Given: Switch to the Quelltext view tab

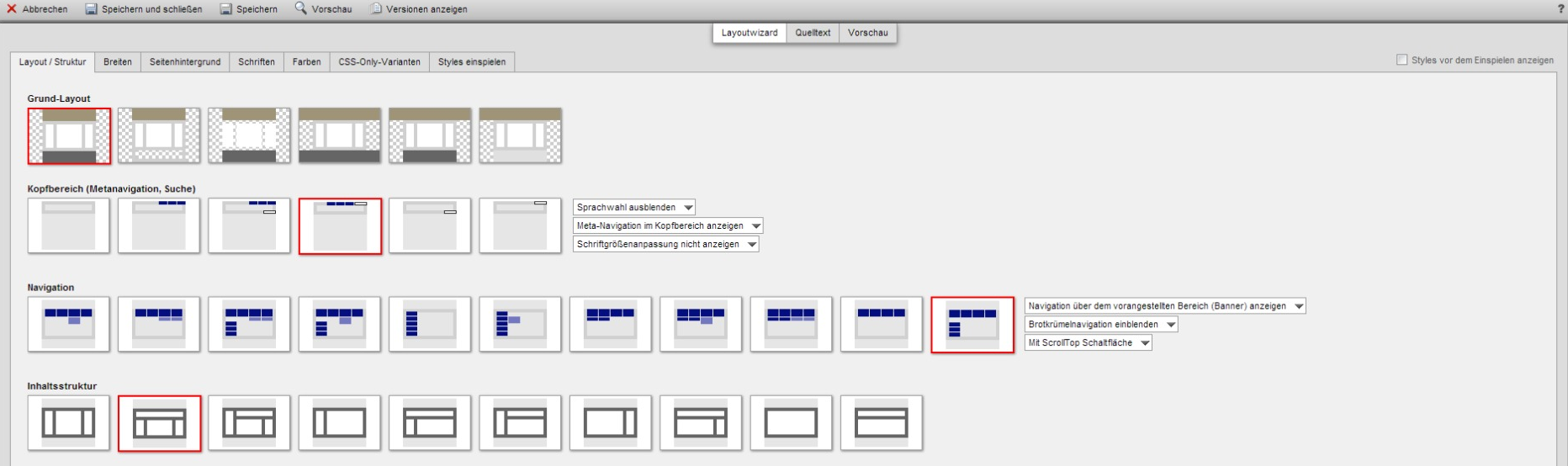Looking at the screenshot, I should point(813,33).
